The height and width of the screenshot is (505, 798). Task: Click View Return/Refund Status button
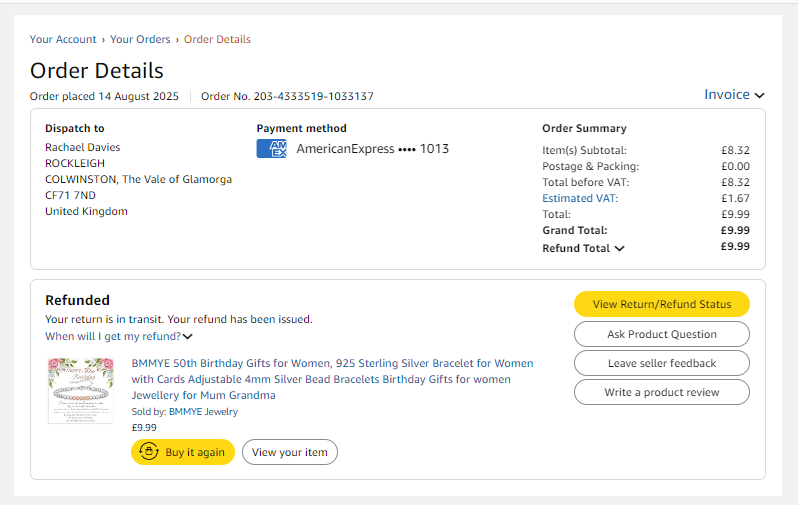[661, 304]
